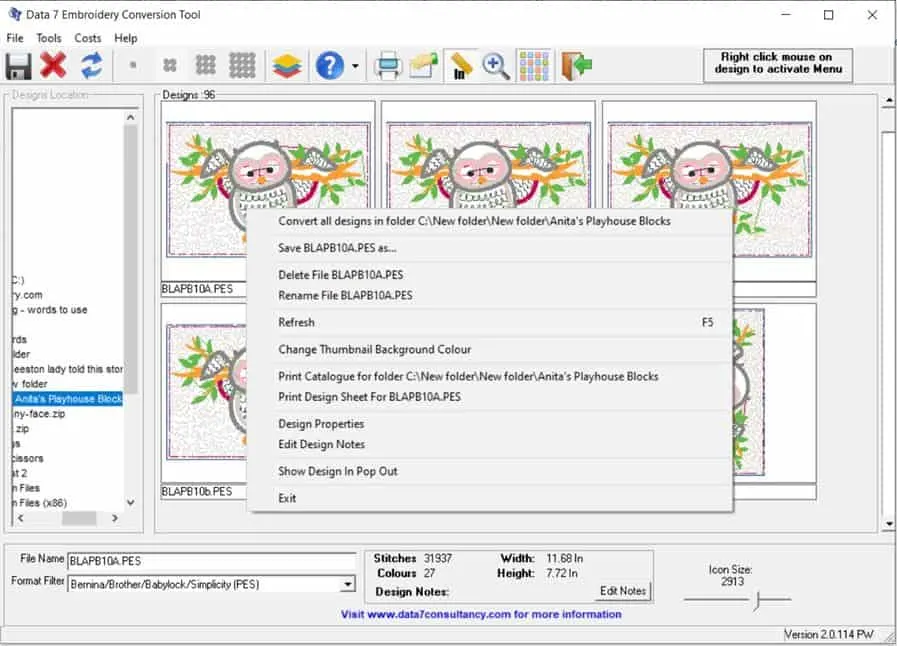Select the single-square smallest thumbnail size icon
Image resolution: width=897 pixels, height=646 pixels.
(x=133, y=65)
